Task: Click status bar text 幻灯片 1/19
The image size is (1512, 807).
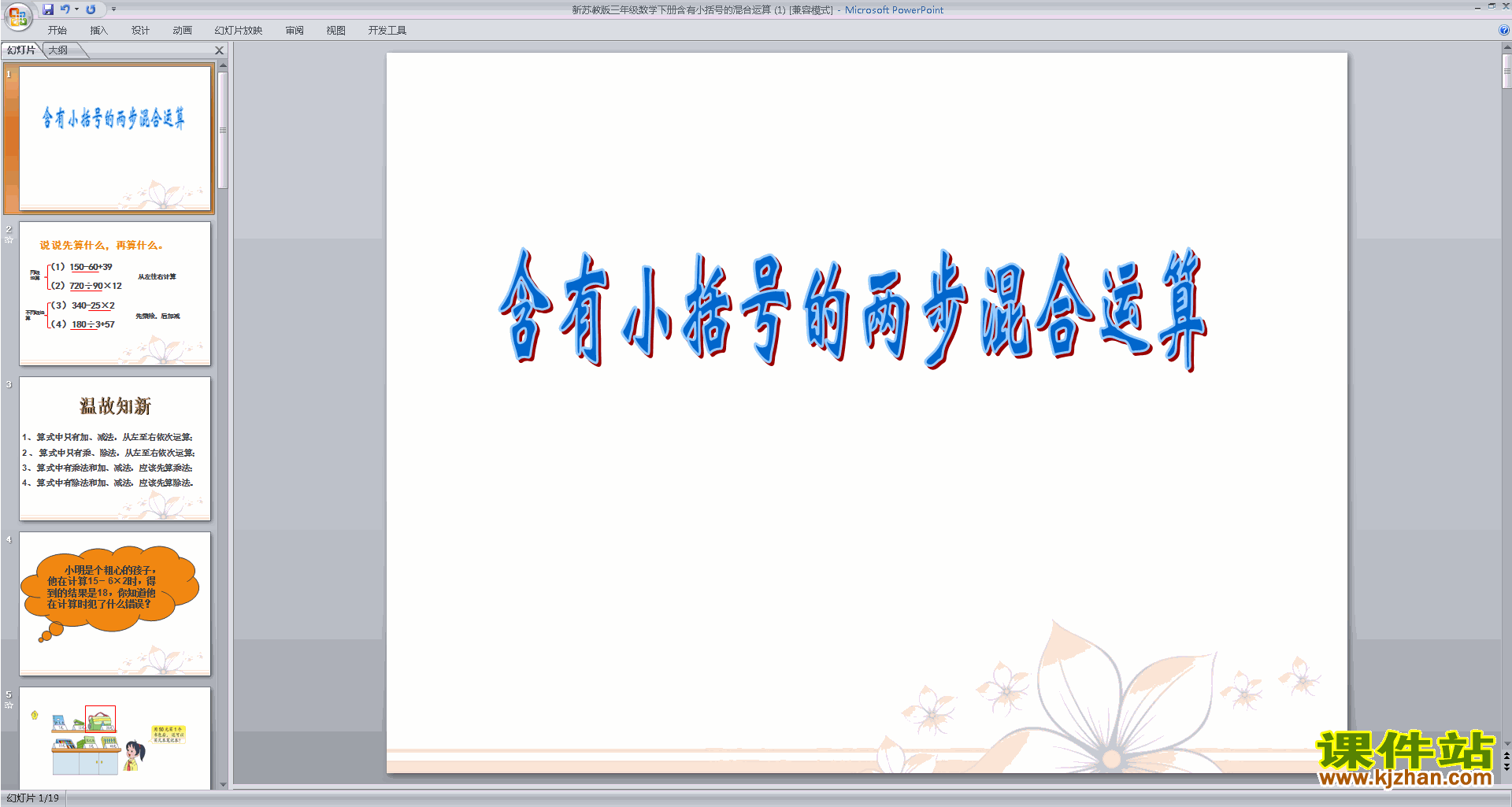Action: point(33,798)
